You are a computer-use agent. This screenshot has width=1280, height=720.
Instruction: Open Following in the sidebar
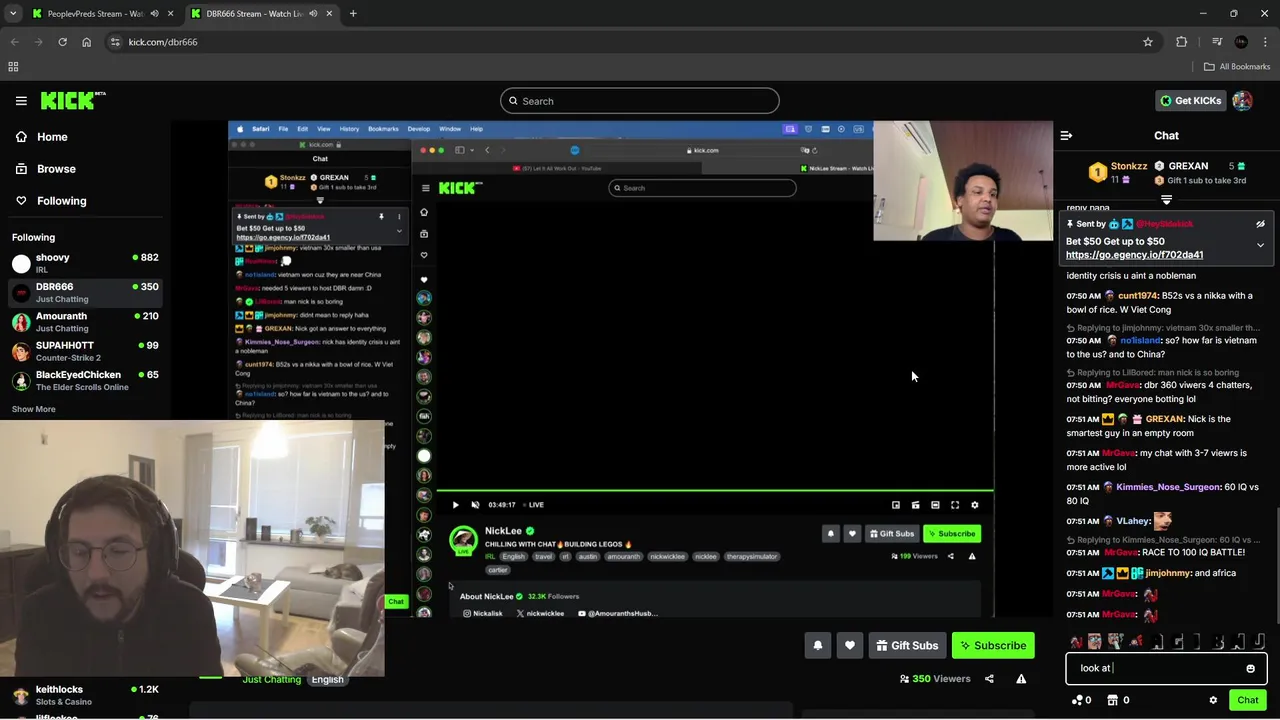click(x=61, y=201)
